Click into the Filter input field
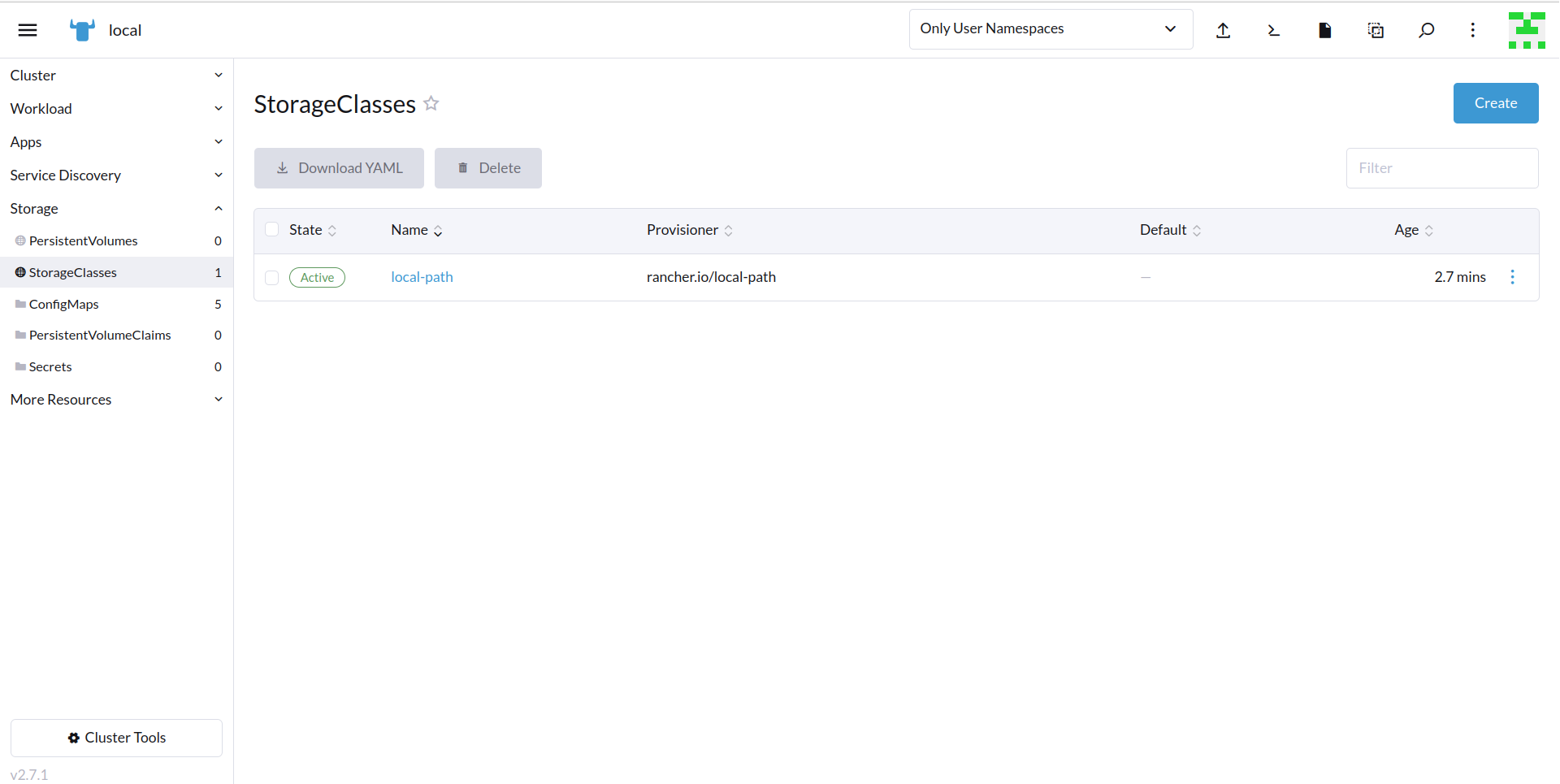Image resolution: width=1560 pixels, height=784 pixels. (x=1441, y=168)
